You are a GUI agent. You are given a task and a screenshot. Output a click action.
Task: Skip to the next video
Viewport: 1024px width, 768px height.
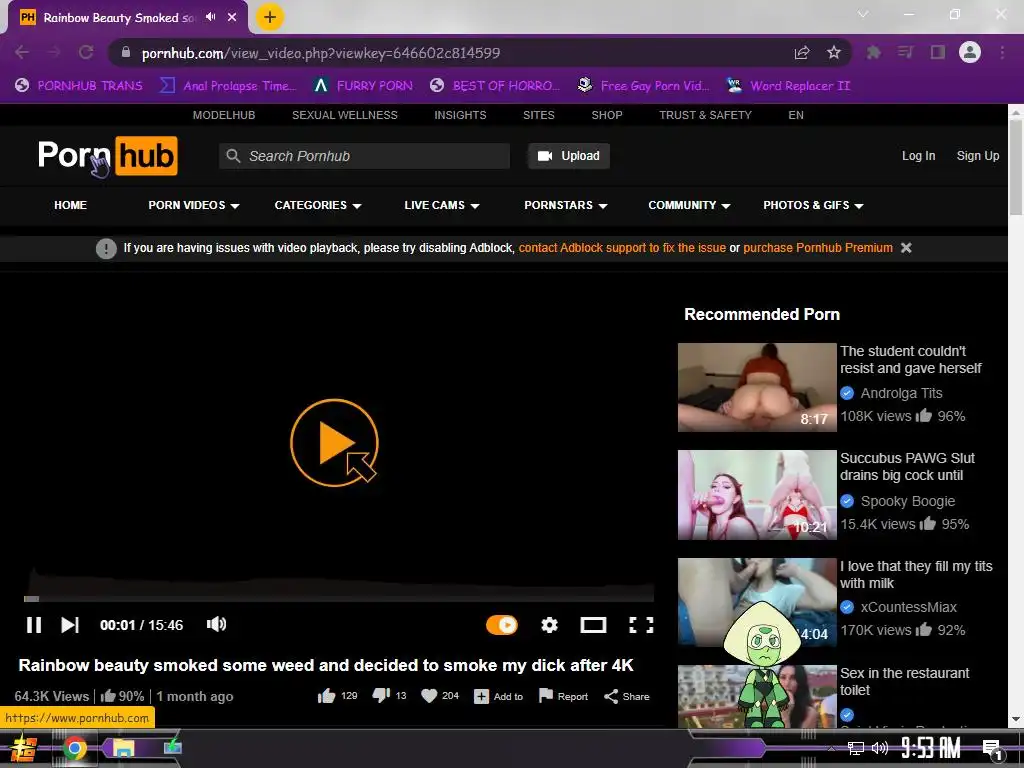[70, 625]
